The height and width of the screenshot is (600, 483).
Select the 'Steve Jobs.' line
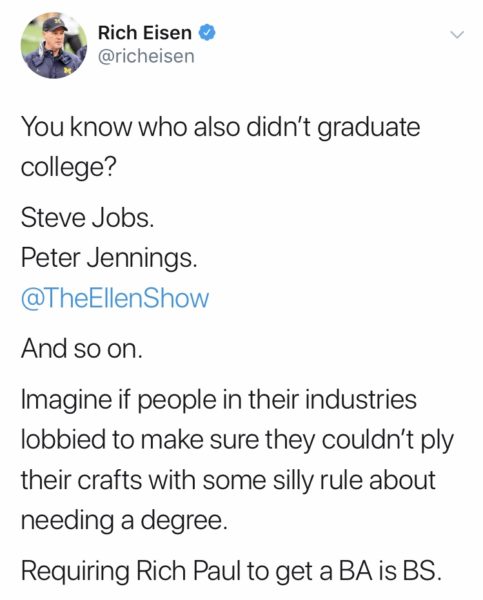point(88,218)
